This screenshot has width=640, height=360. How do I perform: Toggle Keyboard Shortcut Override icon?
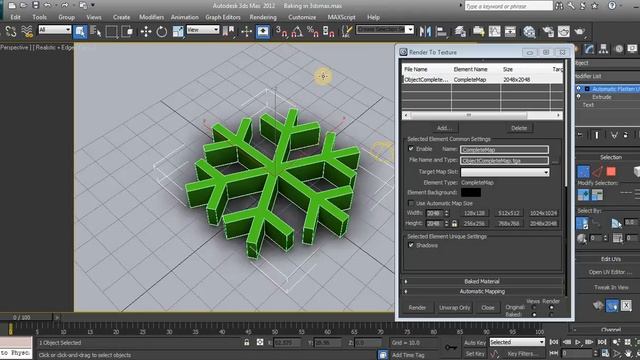point(263,31)
